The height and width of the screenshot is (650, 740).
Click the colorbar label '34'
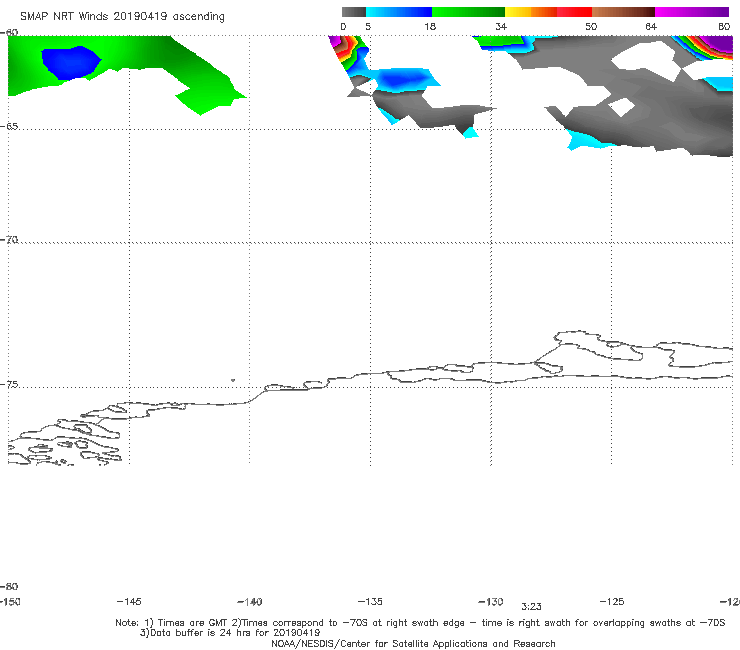click(x=501, y=26)
